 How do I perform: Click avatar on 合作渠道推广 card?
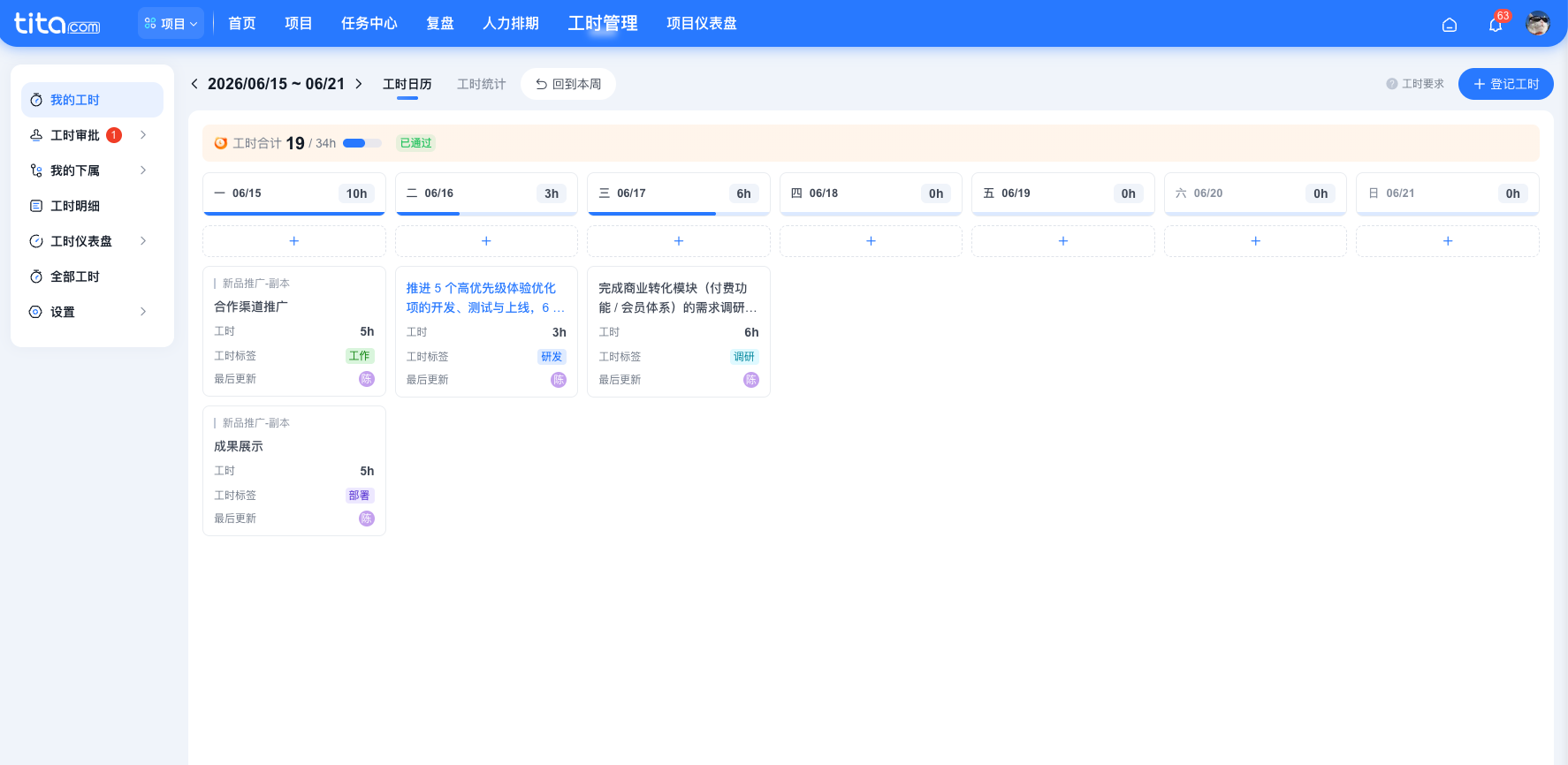click(367, 379)
